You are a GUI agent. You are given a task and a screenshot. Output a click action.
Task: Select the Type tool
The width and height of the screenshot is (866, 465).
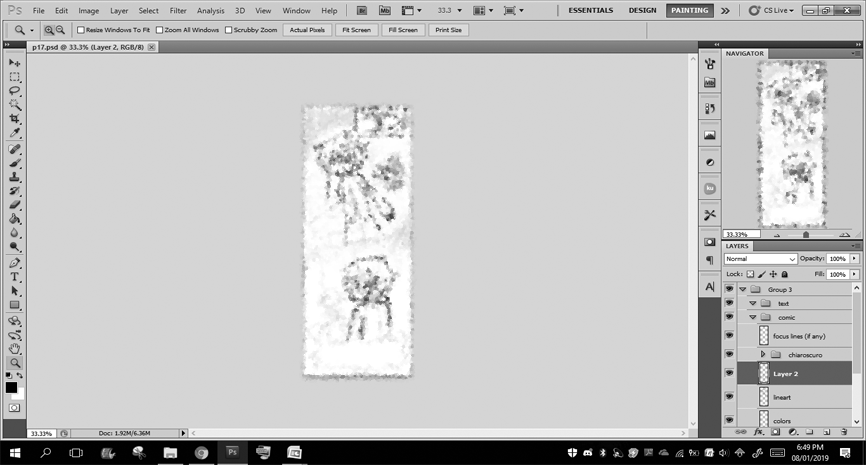(x=14, y=276)
